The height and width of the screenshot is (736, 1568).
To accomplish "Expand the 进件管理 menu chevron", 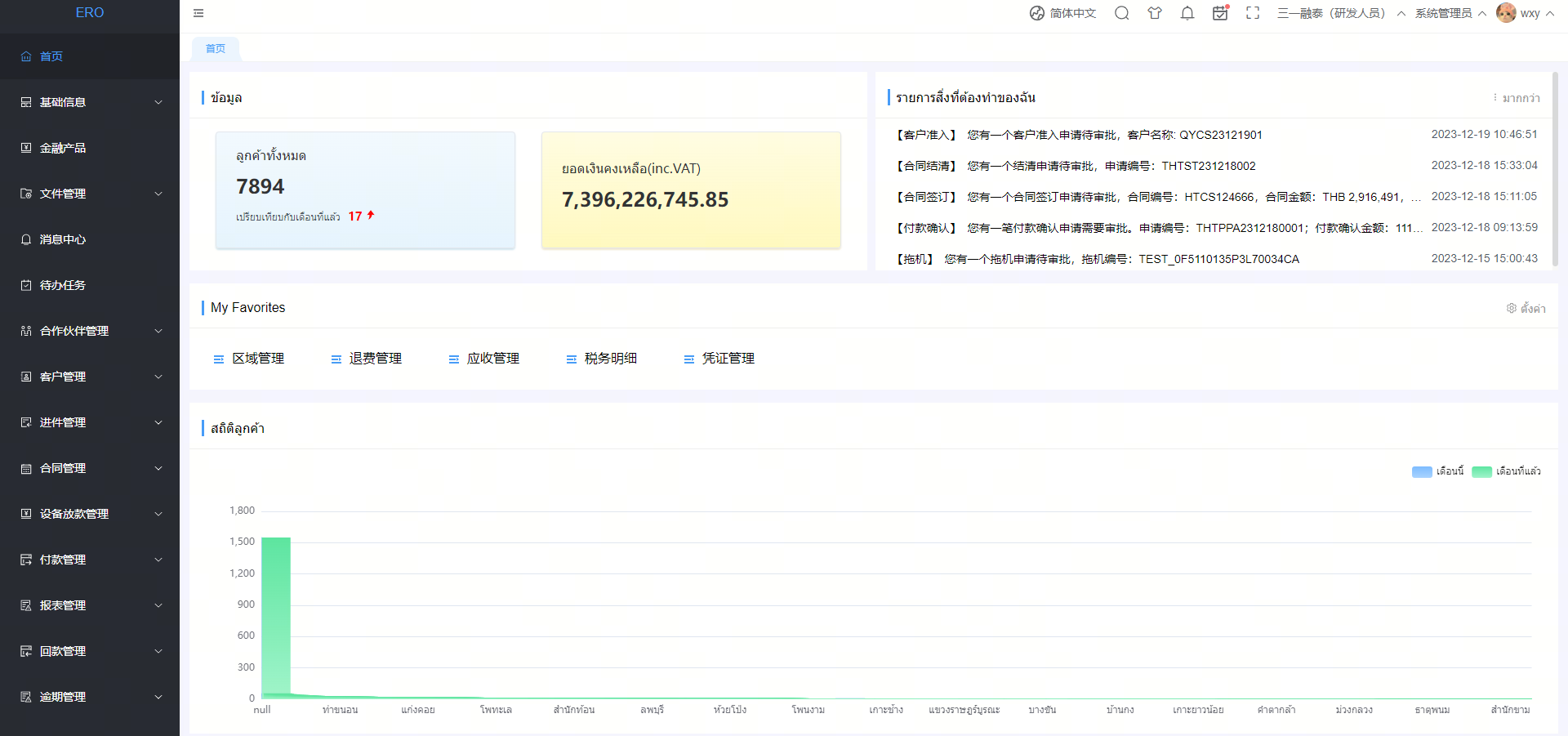I will click(x=158, y=422).
